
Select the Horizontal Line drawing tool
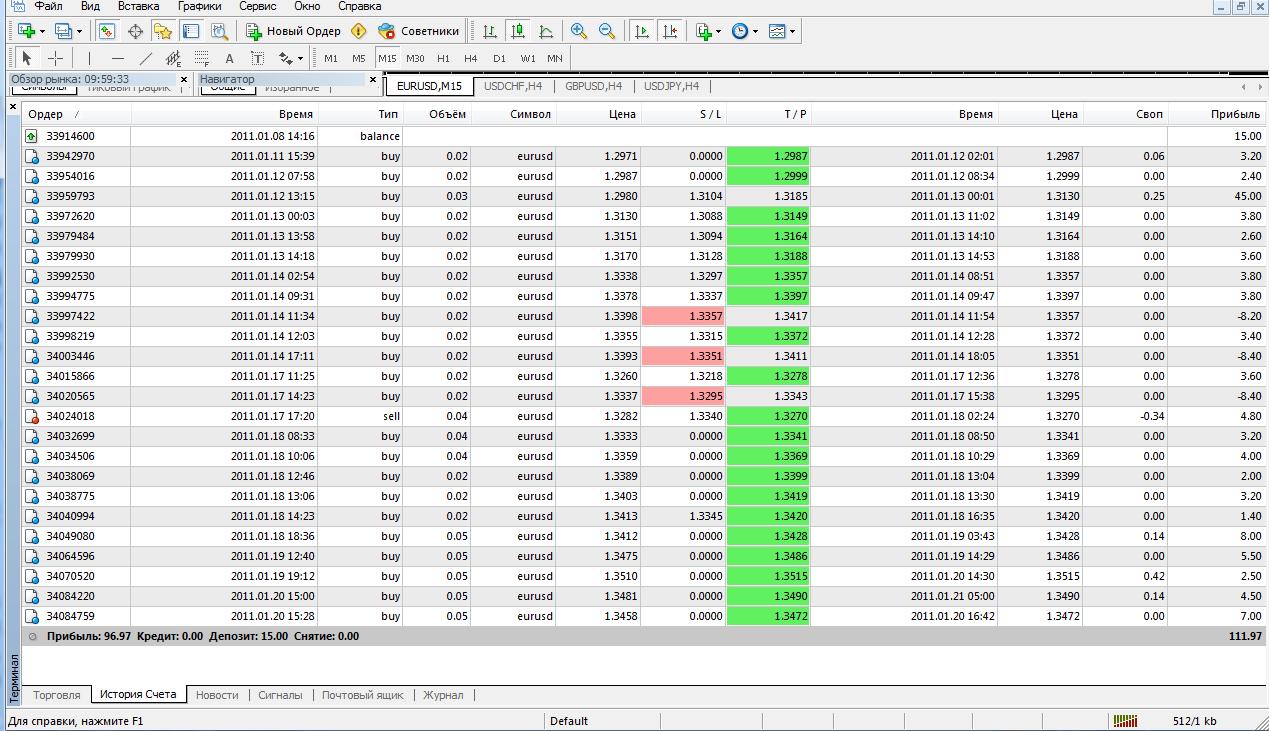[x=117, y=58]
